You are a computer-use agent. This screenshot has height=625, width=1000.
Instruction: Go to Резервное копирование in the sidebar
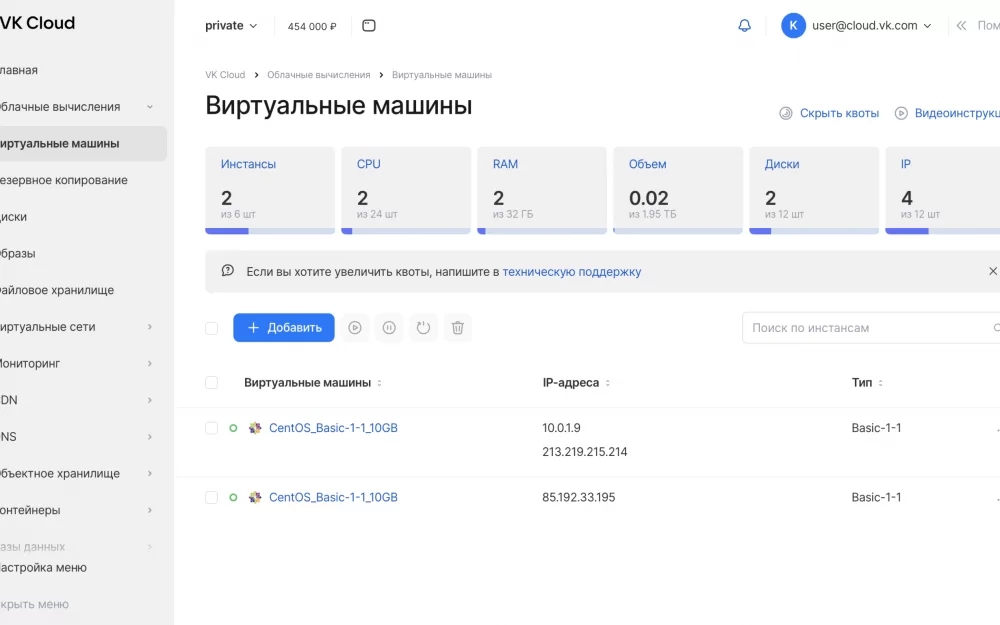[60, 180]
